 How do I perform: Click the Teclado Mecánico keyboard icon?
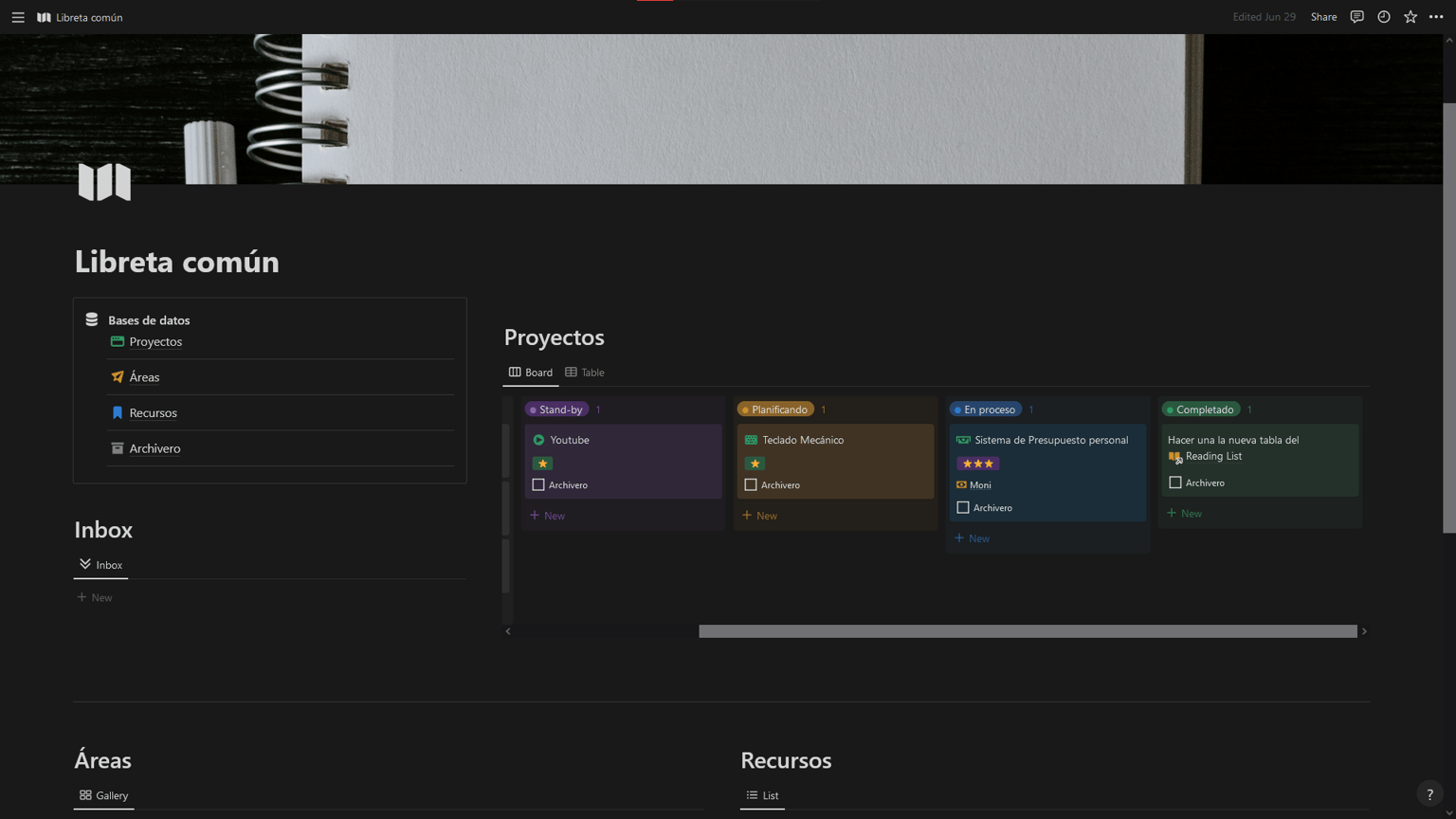pyautogui.click(x=751, y=440)
